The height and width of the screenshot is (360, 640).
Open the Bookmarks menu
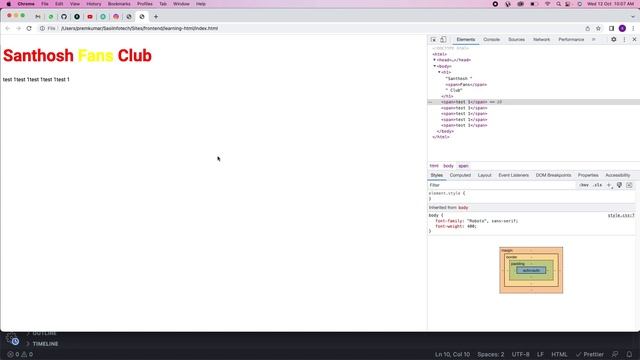pyautogui.click(x=119, y=4)
